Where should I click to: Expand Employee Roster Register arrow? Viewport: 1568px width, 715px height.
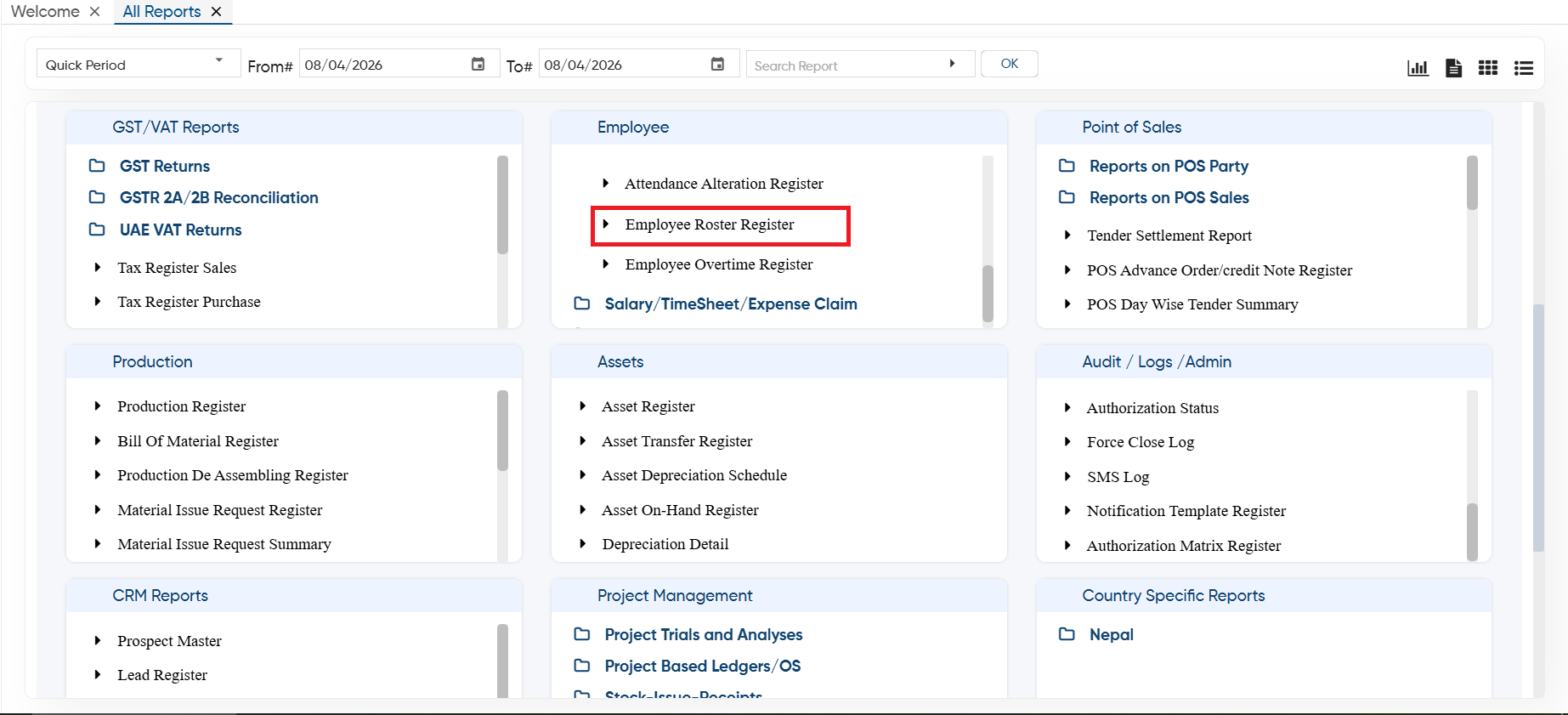(606, 224)
